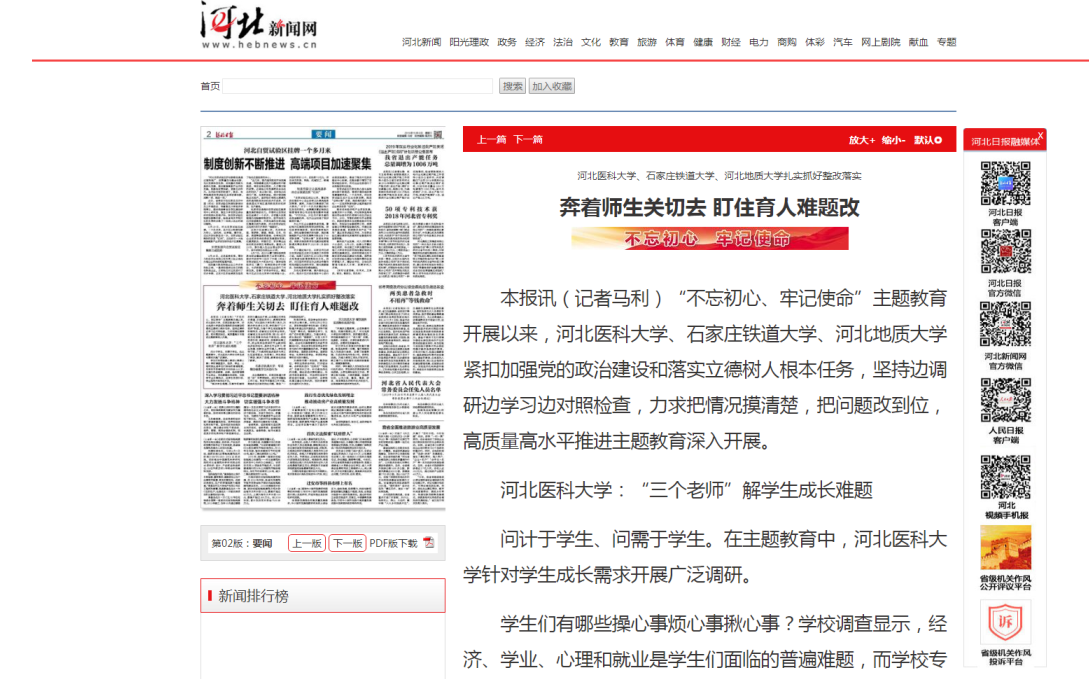1089x679 pixels.
Task: Reset font size with 默认
Action: (927, 140)
